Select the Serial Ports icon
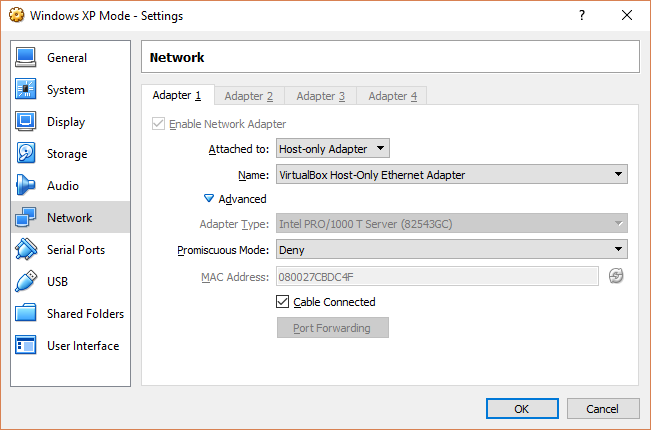 click(27, 250)
